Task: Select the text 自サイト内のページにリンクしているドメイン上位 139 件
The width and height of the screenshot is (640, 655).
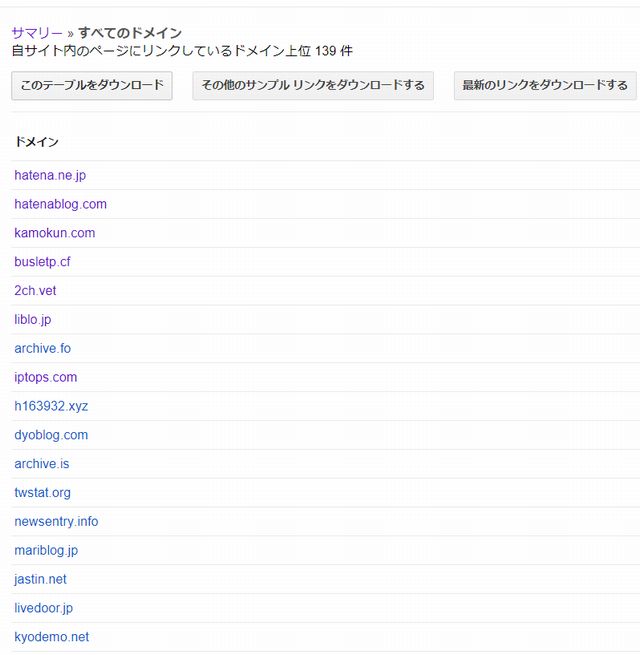Action: point(182,51)
